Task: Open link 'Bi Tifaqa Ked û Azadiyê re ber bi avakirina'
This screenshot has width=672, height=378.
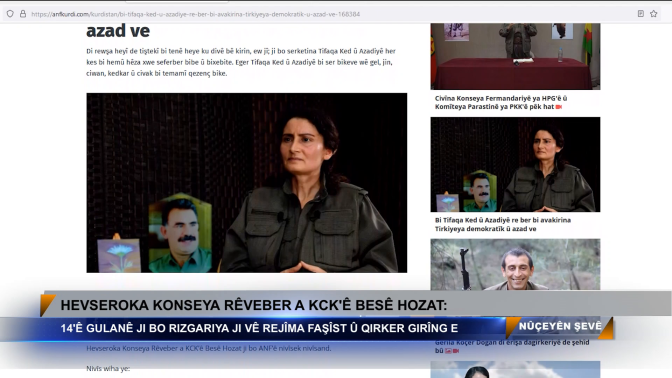Action: 503,224
